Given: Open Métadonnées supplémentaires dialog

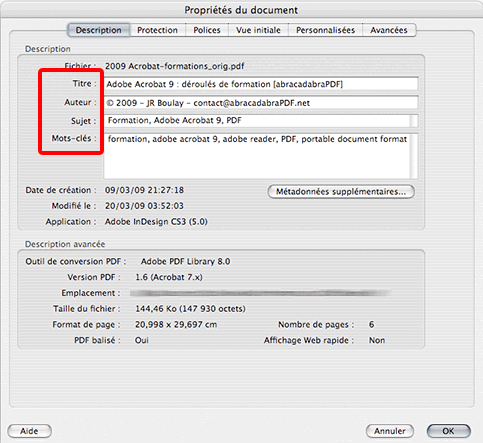Looking at the screenshot, I should tap(341, 192).
